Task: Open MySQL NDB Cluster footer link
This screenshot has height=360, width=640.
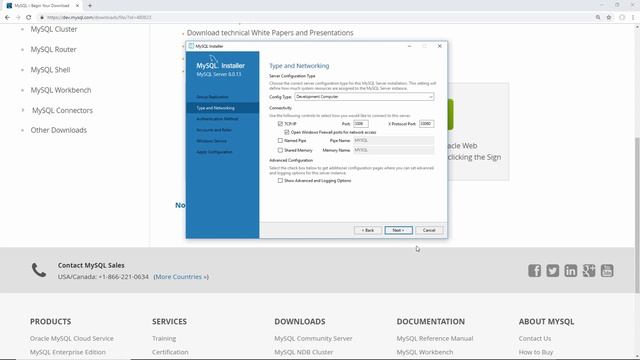Action: click(x=304, y=352)
